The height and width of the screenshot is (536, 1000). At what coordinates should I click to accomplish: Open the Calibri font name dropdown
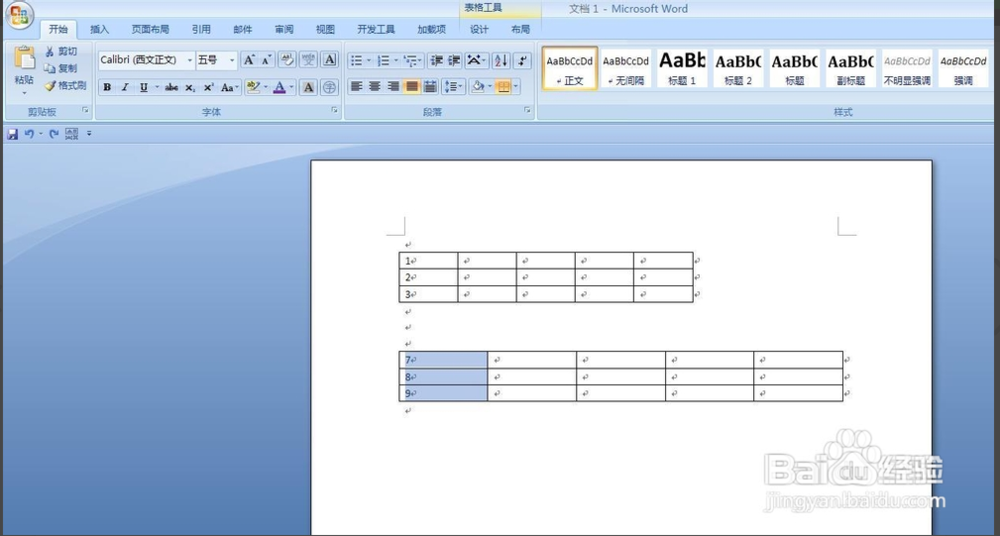point(189,60)
